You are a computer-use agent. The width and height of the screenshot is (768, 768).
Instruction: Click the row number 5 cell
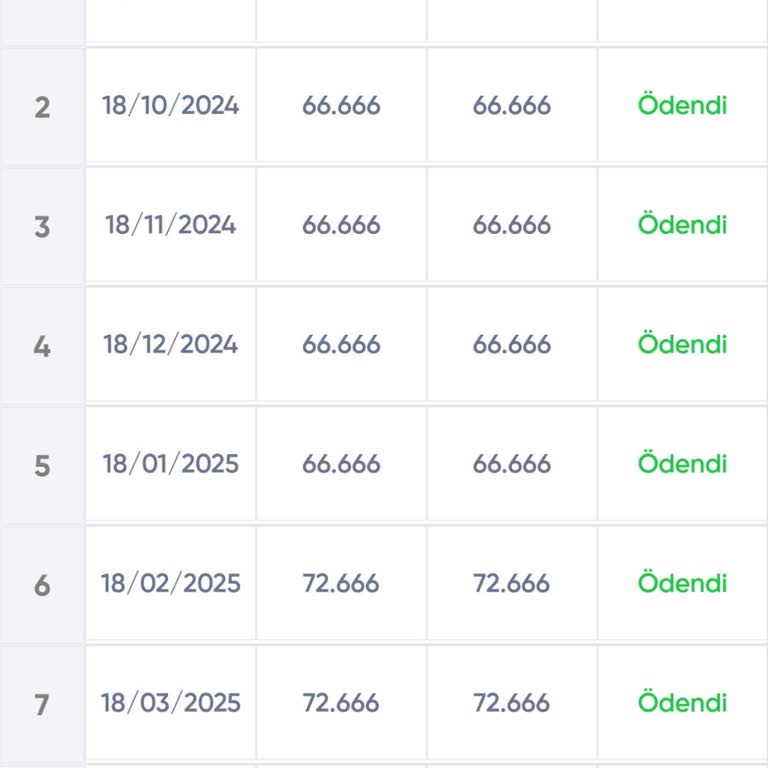42,466
